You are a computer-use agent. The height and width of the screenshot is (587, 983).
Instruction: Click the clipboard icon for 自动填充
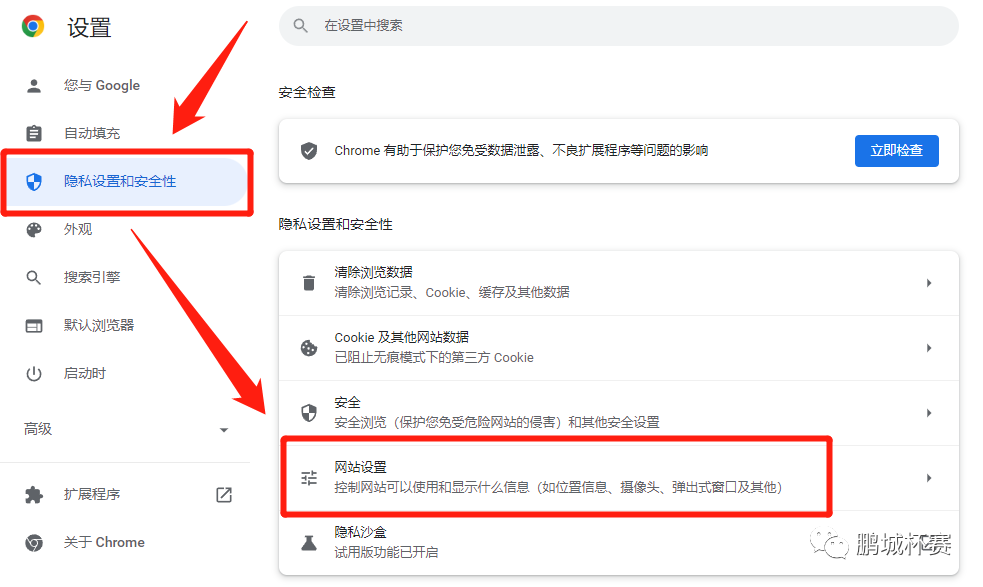pos(34,133)
